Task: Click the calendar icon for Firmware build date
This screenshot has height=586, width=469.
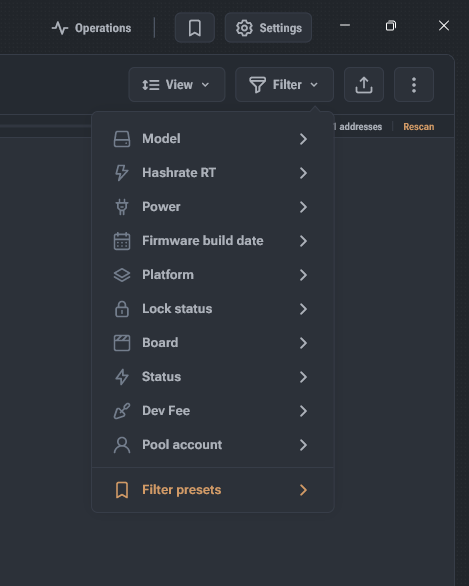Action: 122,241
